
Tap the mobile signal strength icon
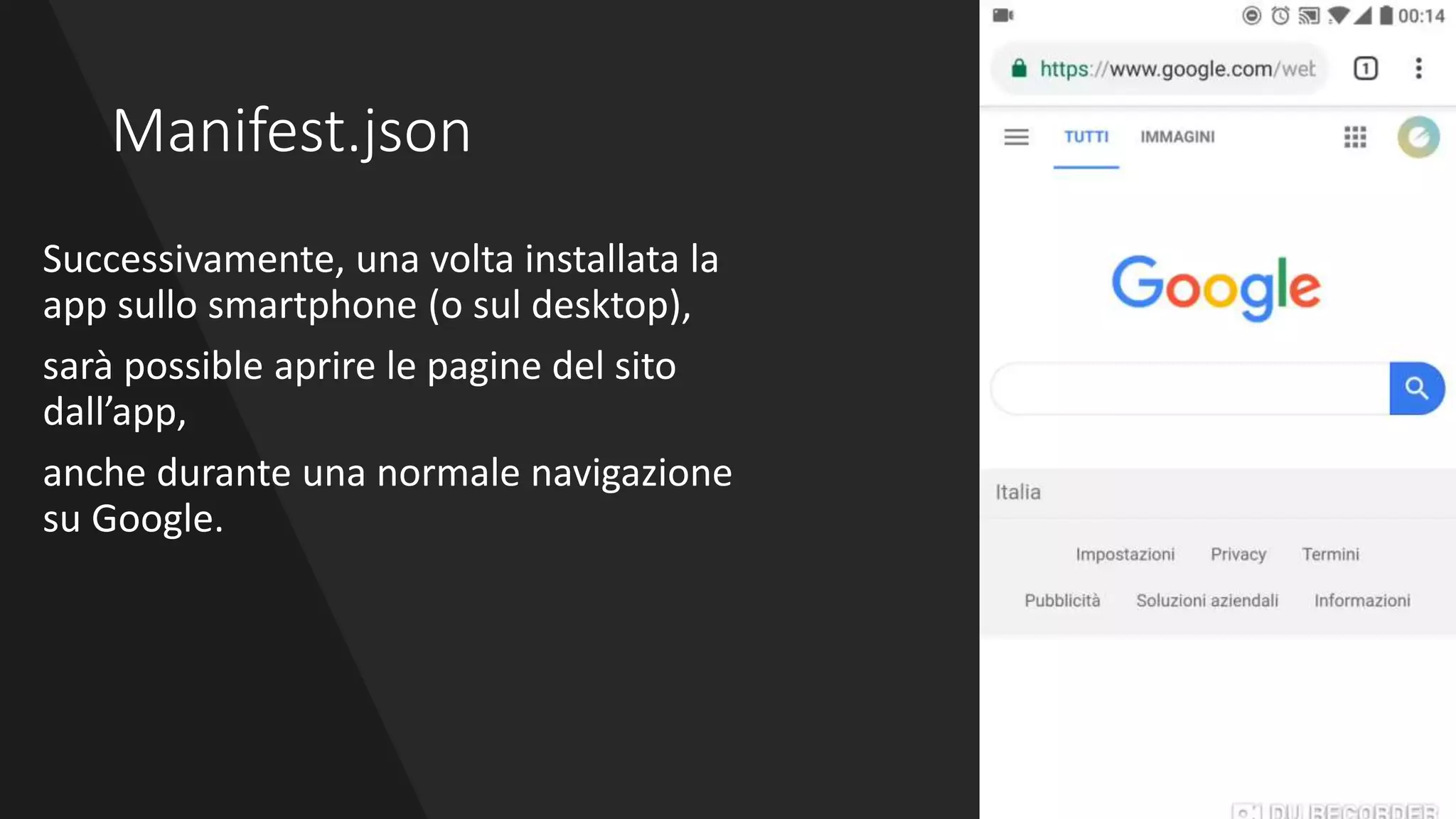1362,15
